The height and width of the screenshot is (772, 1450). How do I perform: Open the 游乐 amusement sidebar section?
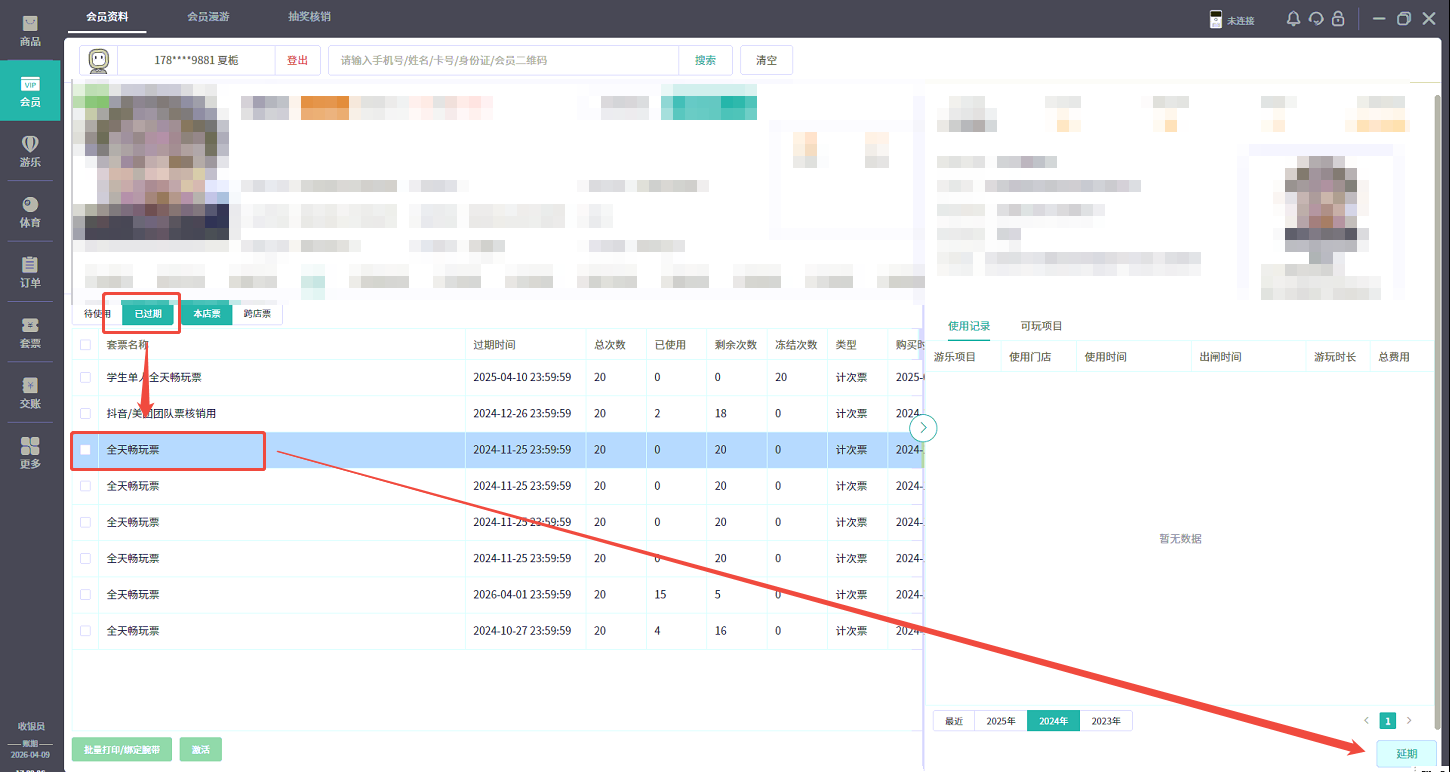pos(30,151)
